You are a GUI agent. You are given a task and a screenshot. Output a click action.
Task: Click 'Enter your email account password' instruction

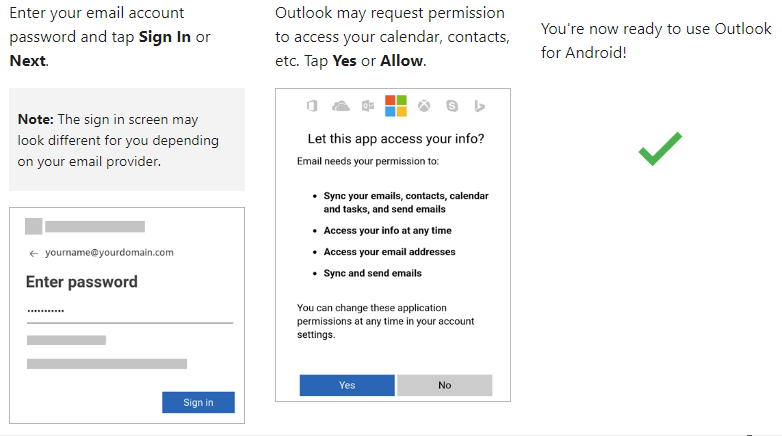110,36
